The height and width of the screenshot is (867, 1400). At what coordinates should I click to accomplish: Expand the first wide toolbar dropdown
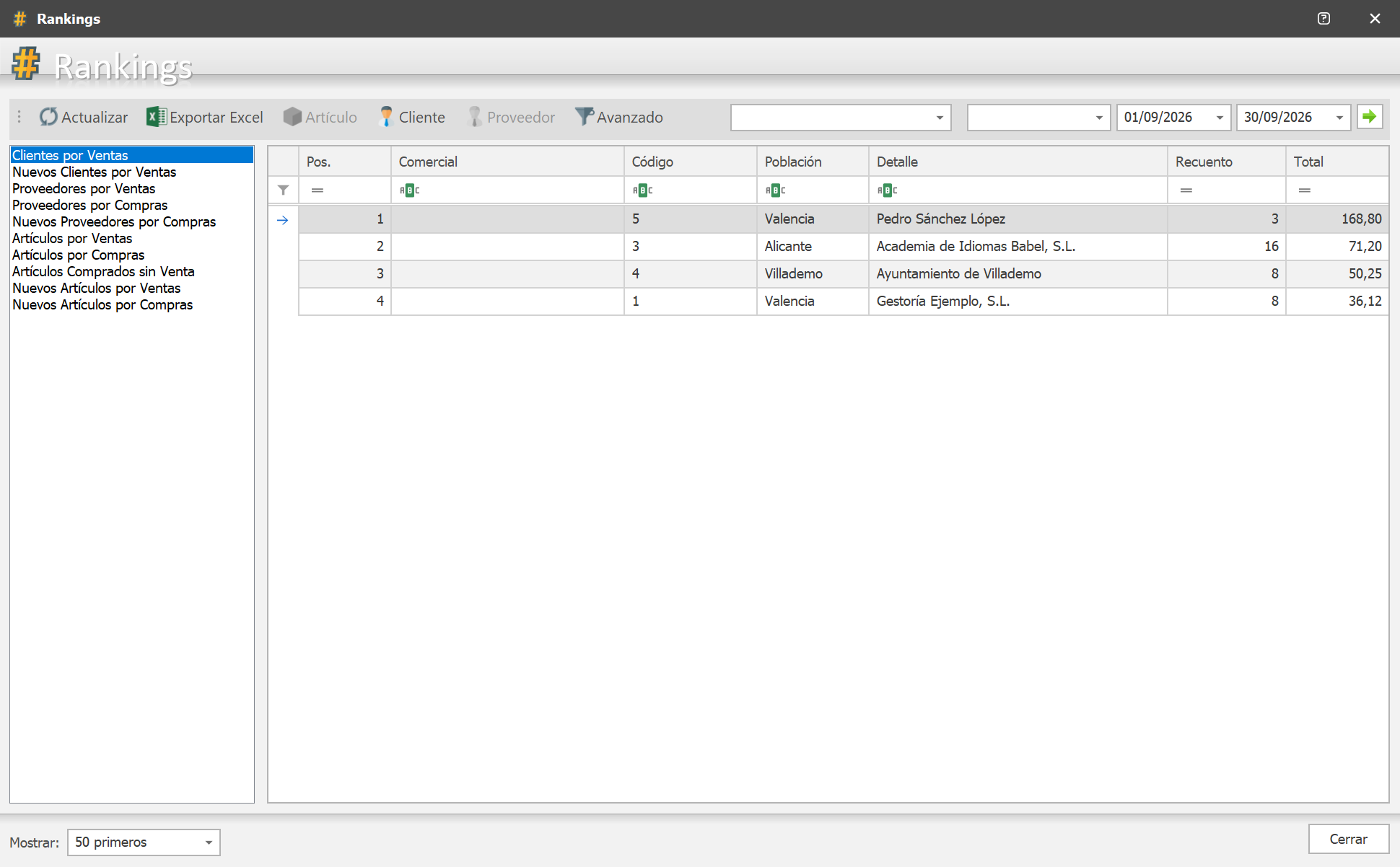click(940, 118)
